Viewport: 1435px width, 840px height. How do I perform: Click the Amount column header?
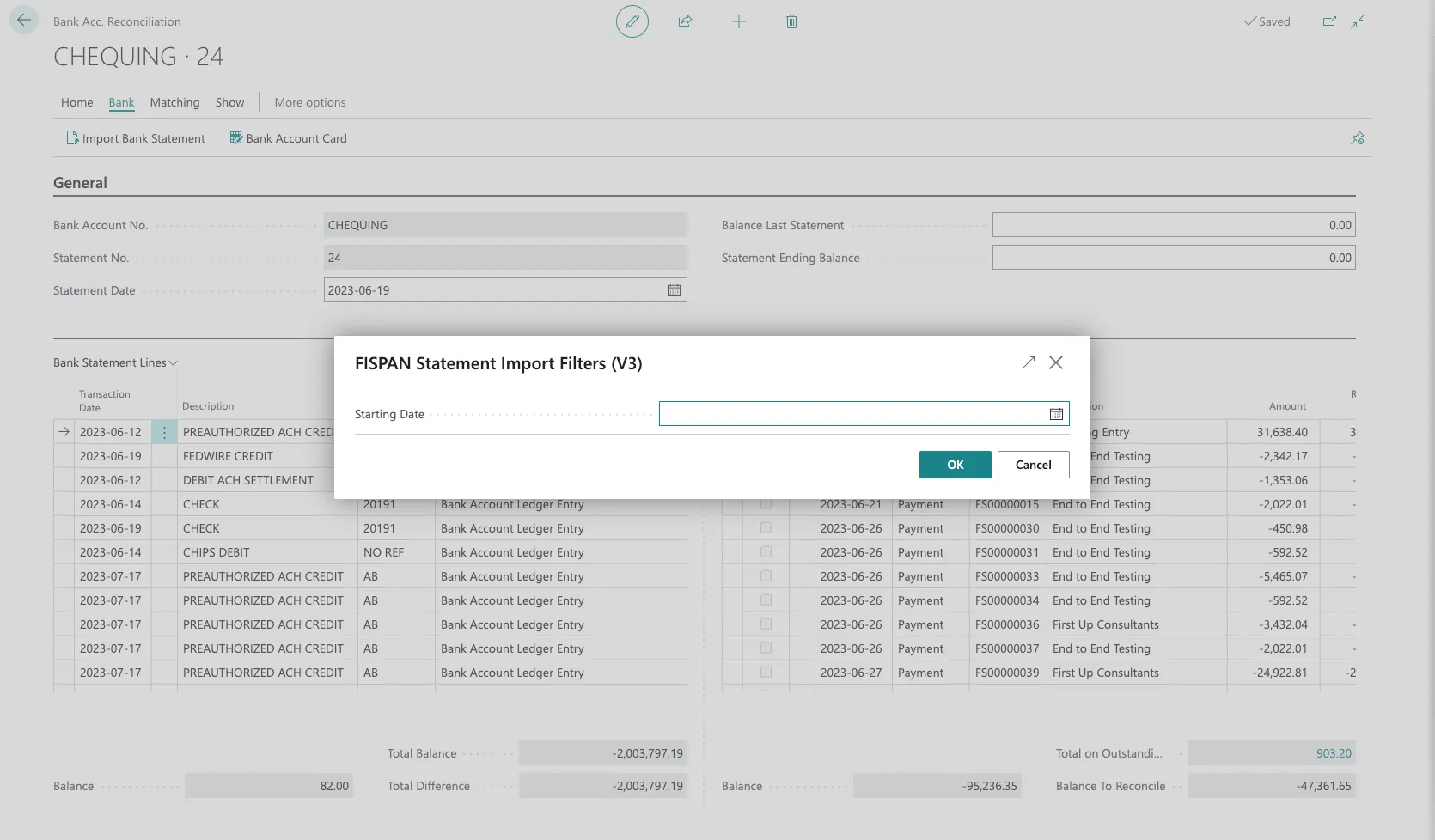click(1287, 406)
